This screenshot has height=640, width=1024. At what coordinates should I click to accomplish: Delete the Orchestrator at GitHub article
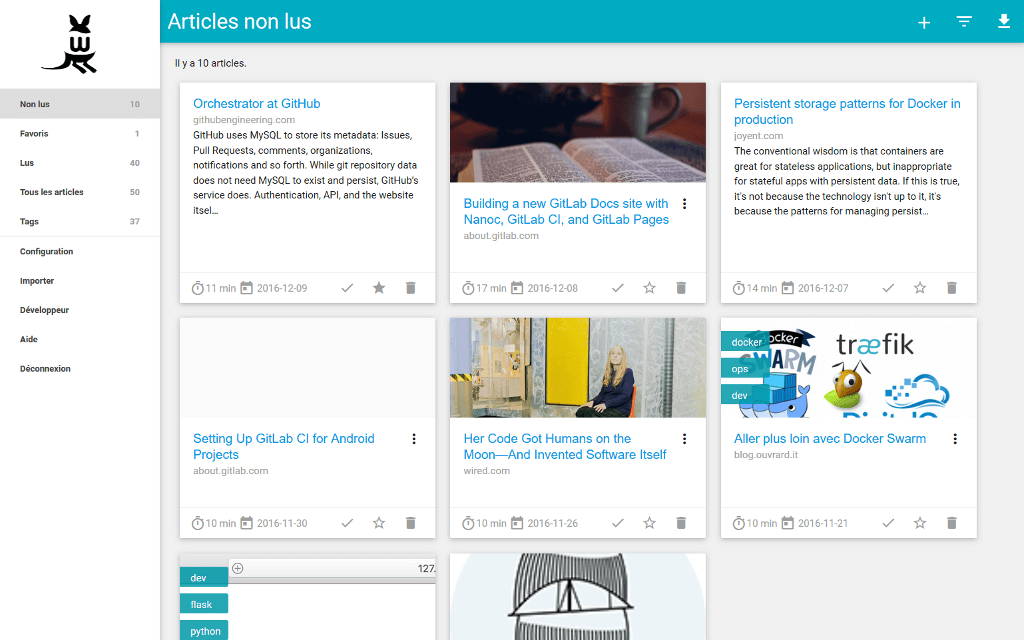tap(410, 288)
